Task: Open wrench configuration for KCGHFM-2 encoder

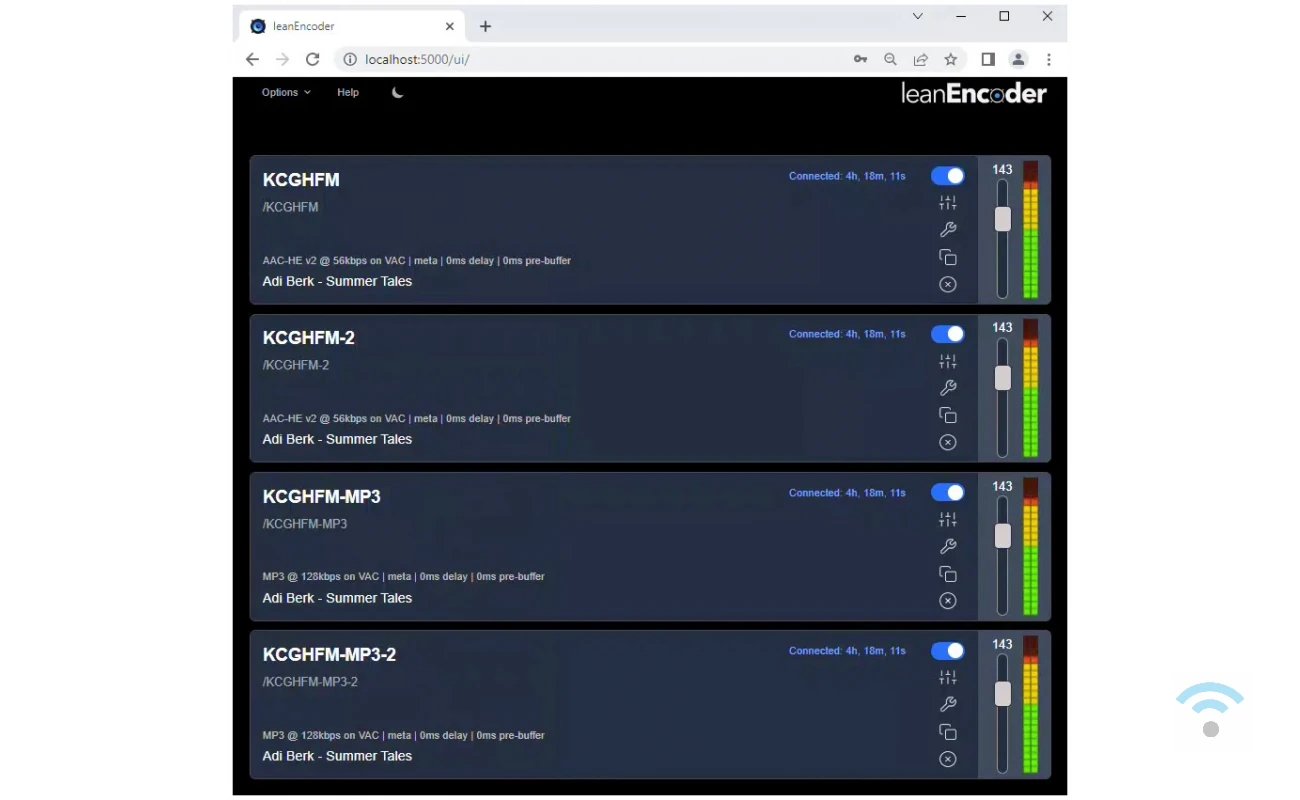Action: tap(947, 388)
